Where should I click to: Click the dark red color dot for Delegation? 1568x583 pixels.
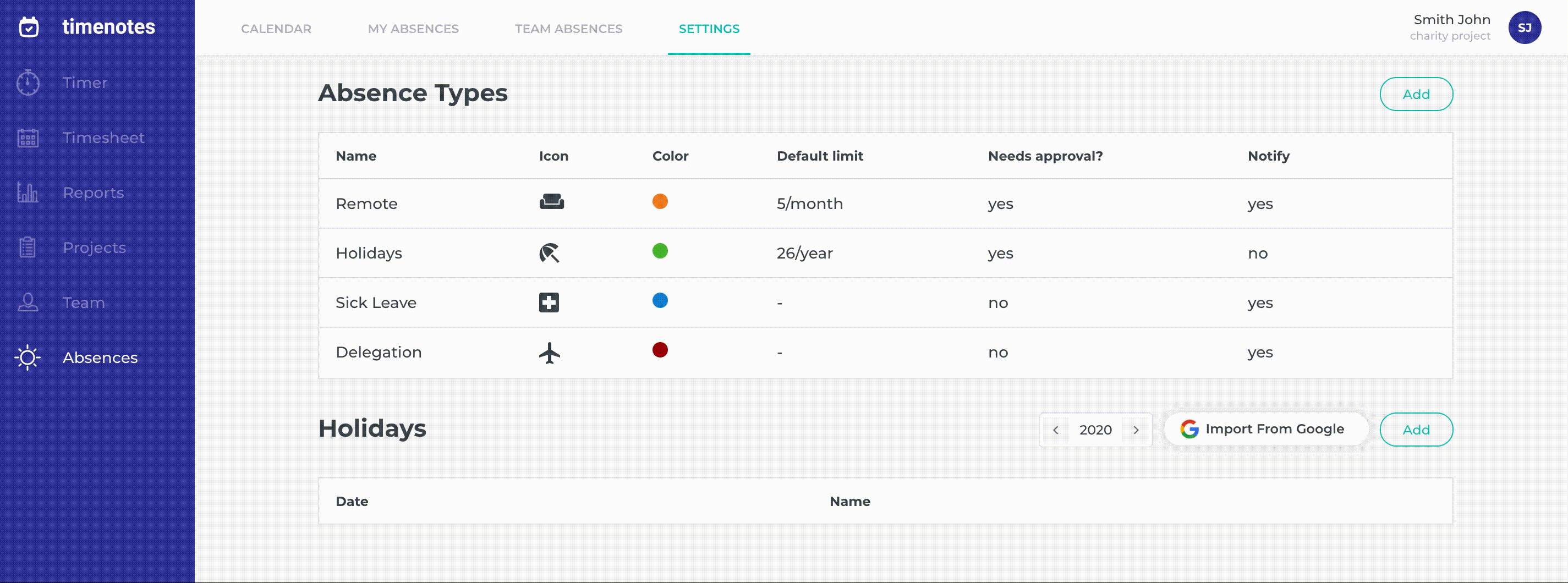(x=660, y=350)
